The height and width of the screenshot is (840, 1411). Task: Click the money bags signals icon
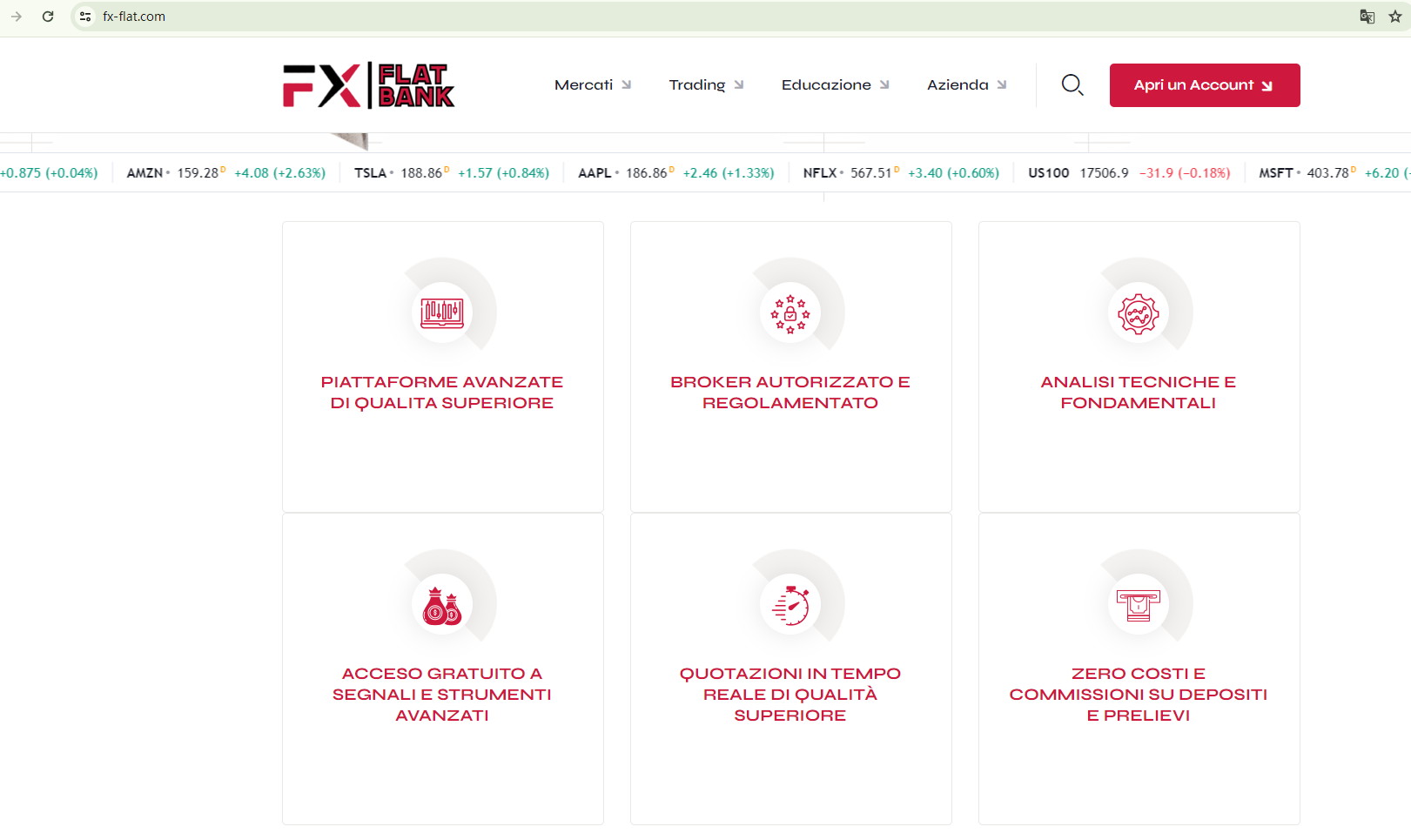click(442, 604)
